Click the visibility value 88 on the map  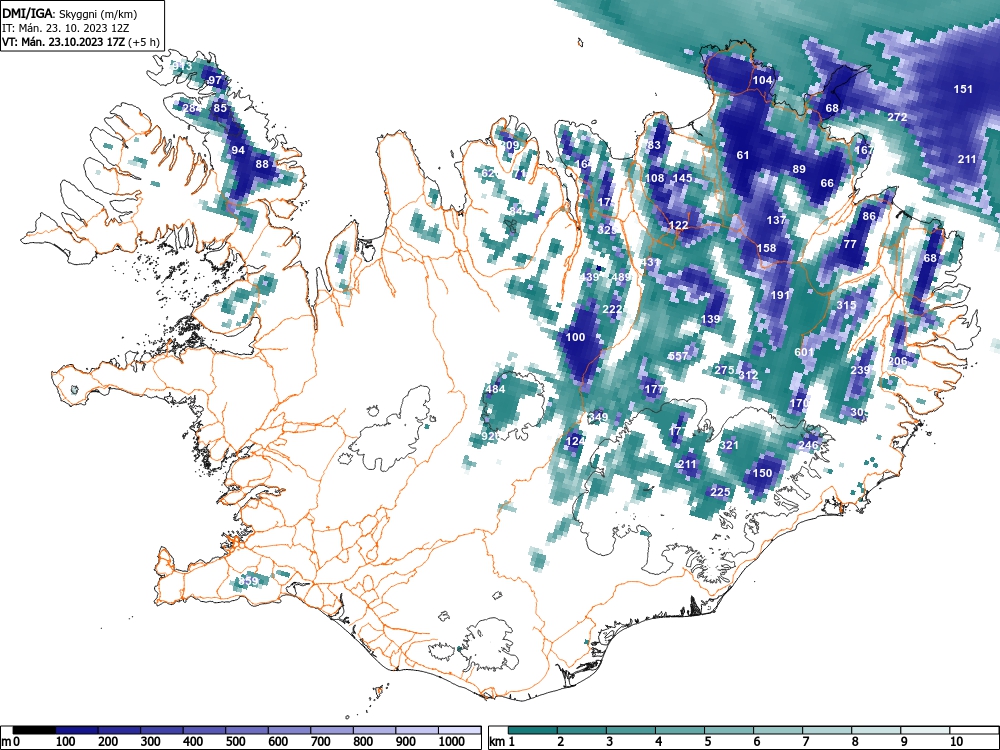262,163
